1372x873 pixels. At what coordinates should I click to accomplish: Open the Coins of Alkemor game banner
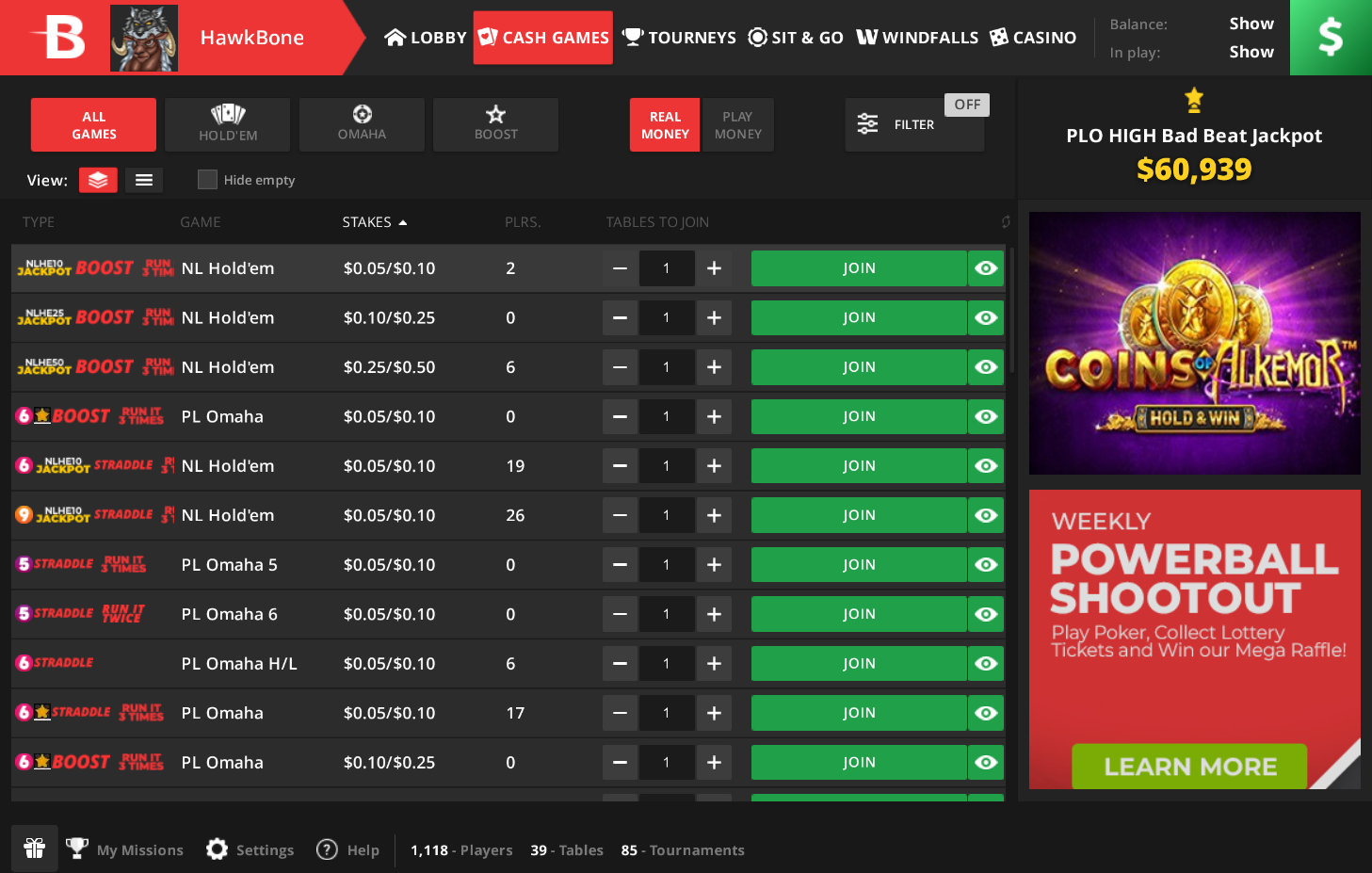point(1194,343)
